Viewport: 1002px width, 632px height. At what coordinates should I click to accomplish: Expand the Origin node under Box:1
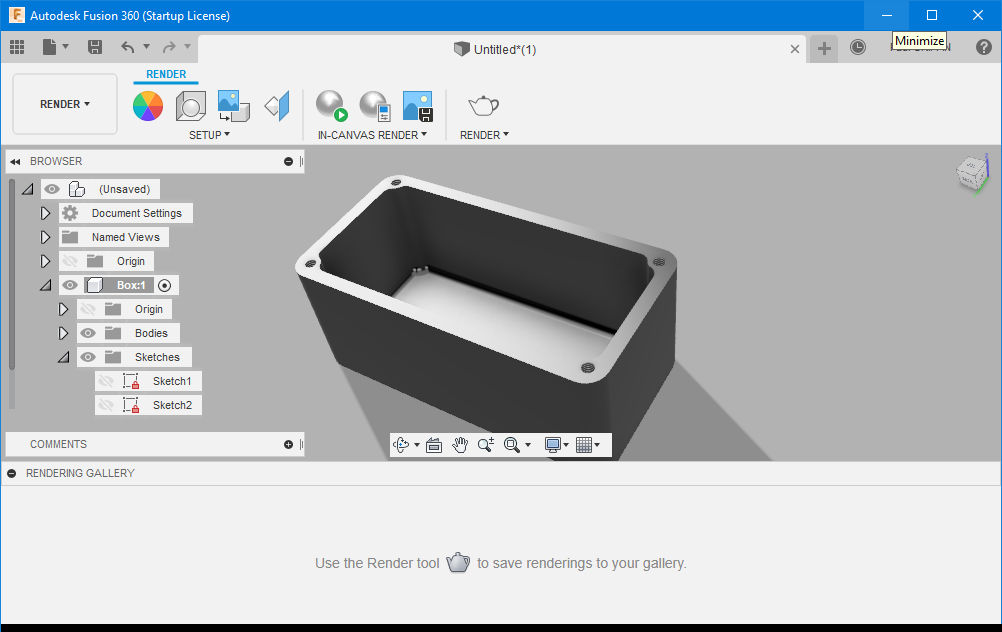63,309
